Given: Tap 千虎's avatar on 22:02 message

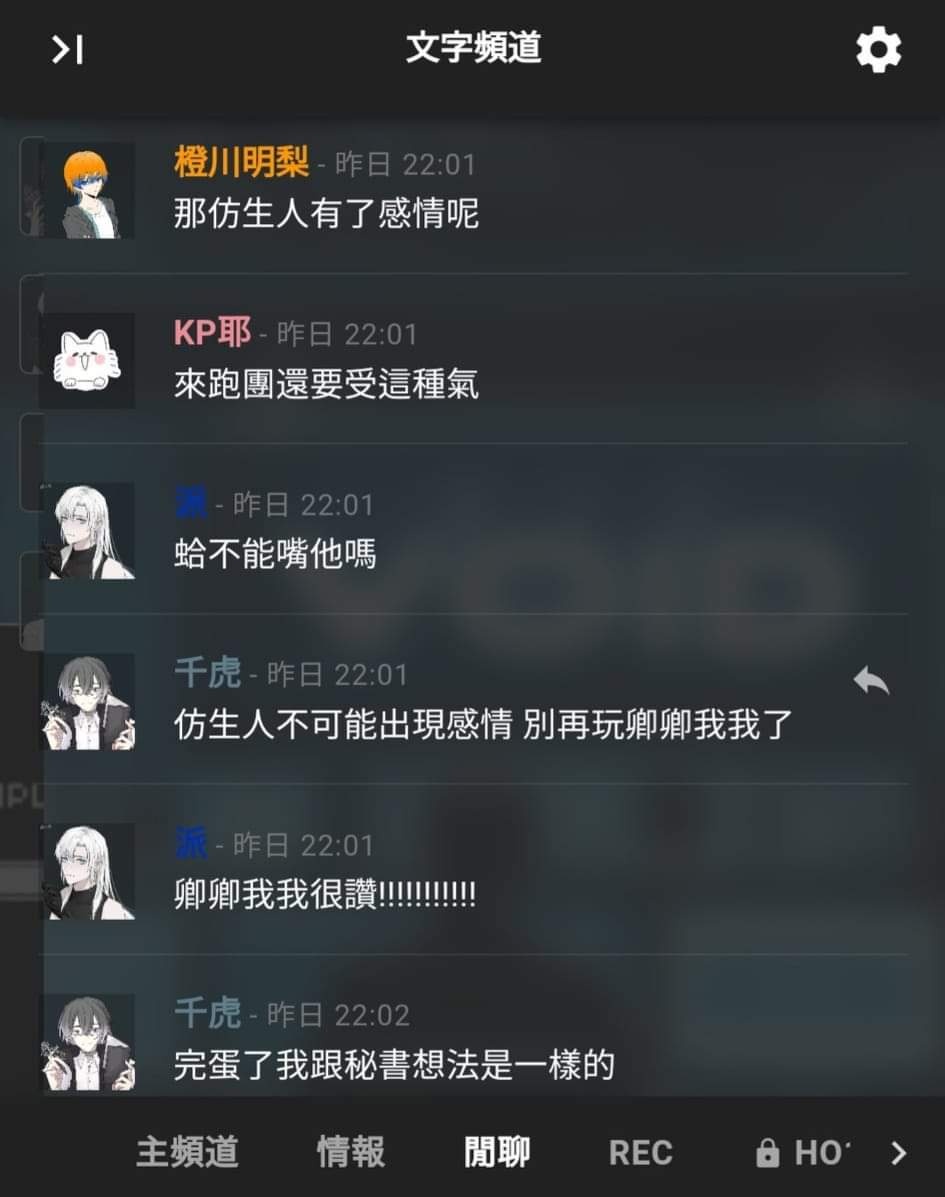Looking at the screenshot, I should click(x=88, y=1042).
